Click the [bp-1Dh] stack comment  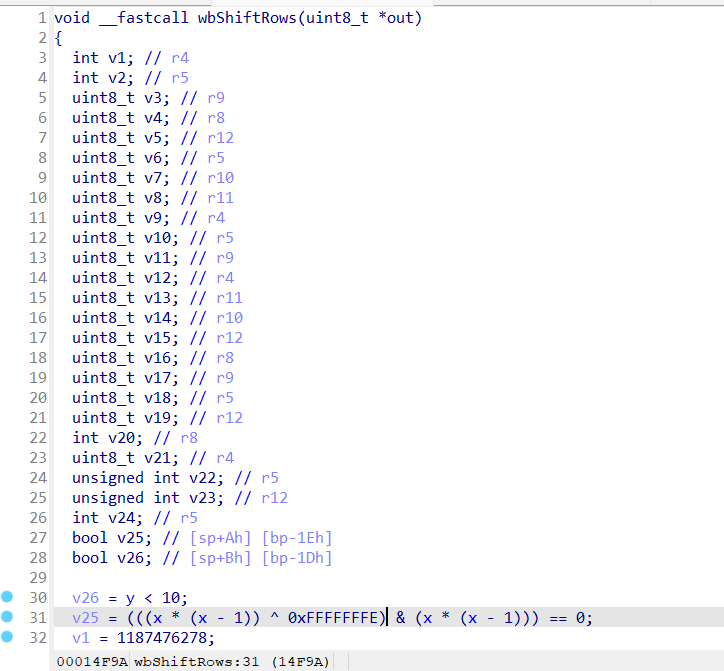(x=297, y=558)
